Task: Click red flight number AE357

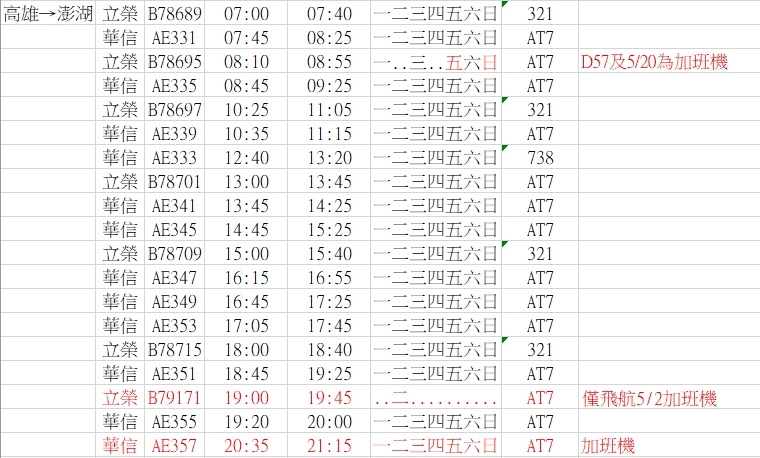Action: click(x=174, y=445)
